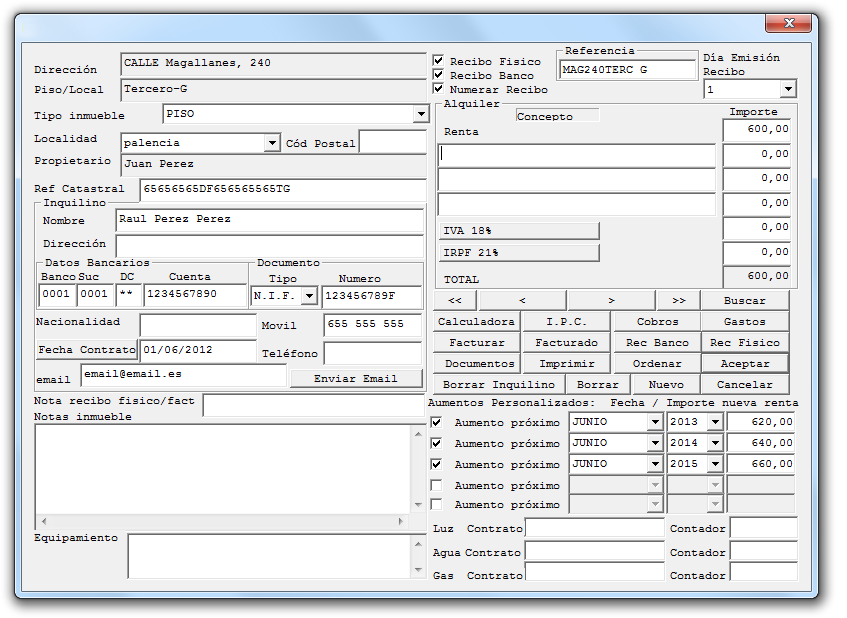The height and width of the screenshot is (618, 847).
Task: Open the JUNIO month dropdown for 2014
Action: (655, 443)
